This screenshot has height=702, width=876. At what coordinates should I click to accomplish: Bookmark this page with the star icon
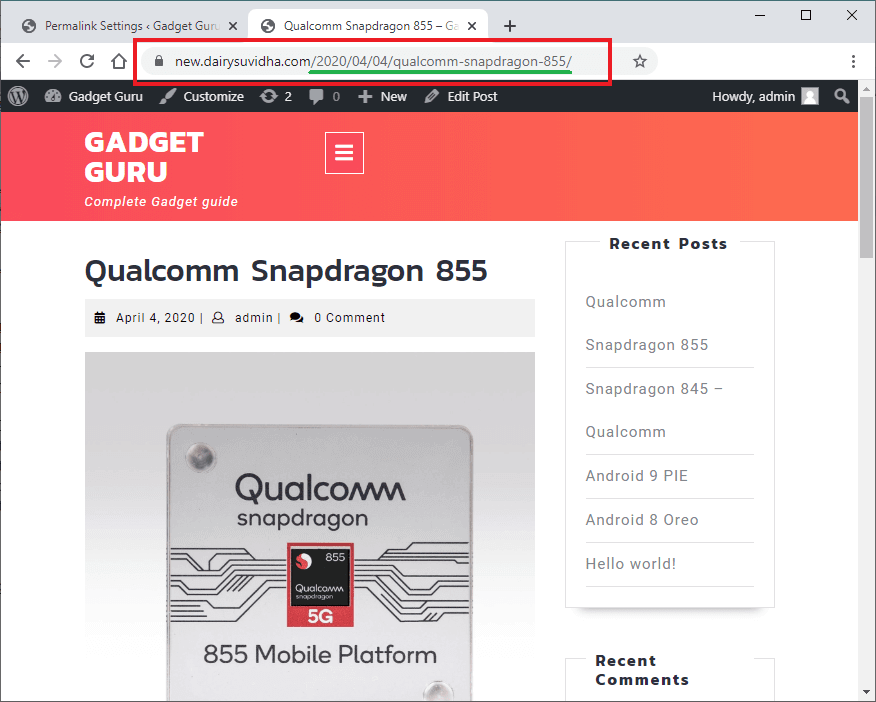(640, 61)
